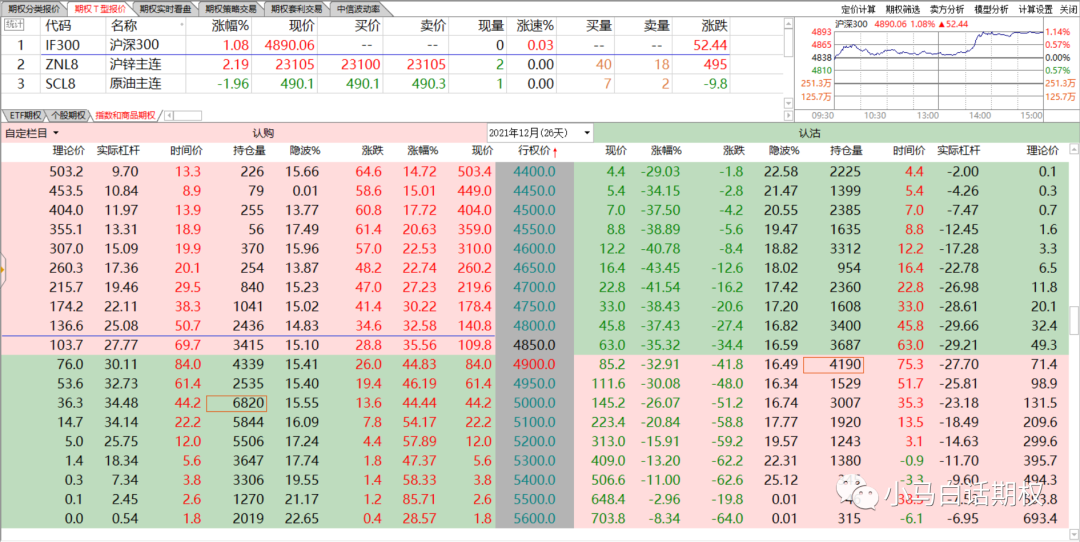Open the 自定栏目 dropdown

(32, 133)
